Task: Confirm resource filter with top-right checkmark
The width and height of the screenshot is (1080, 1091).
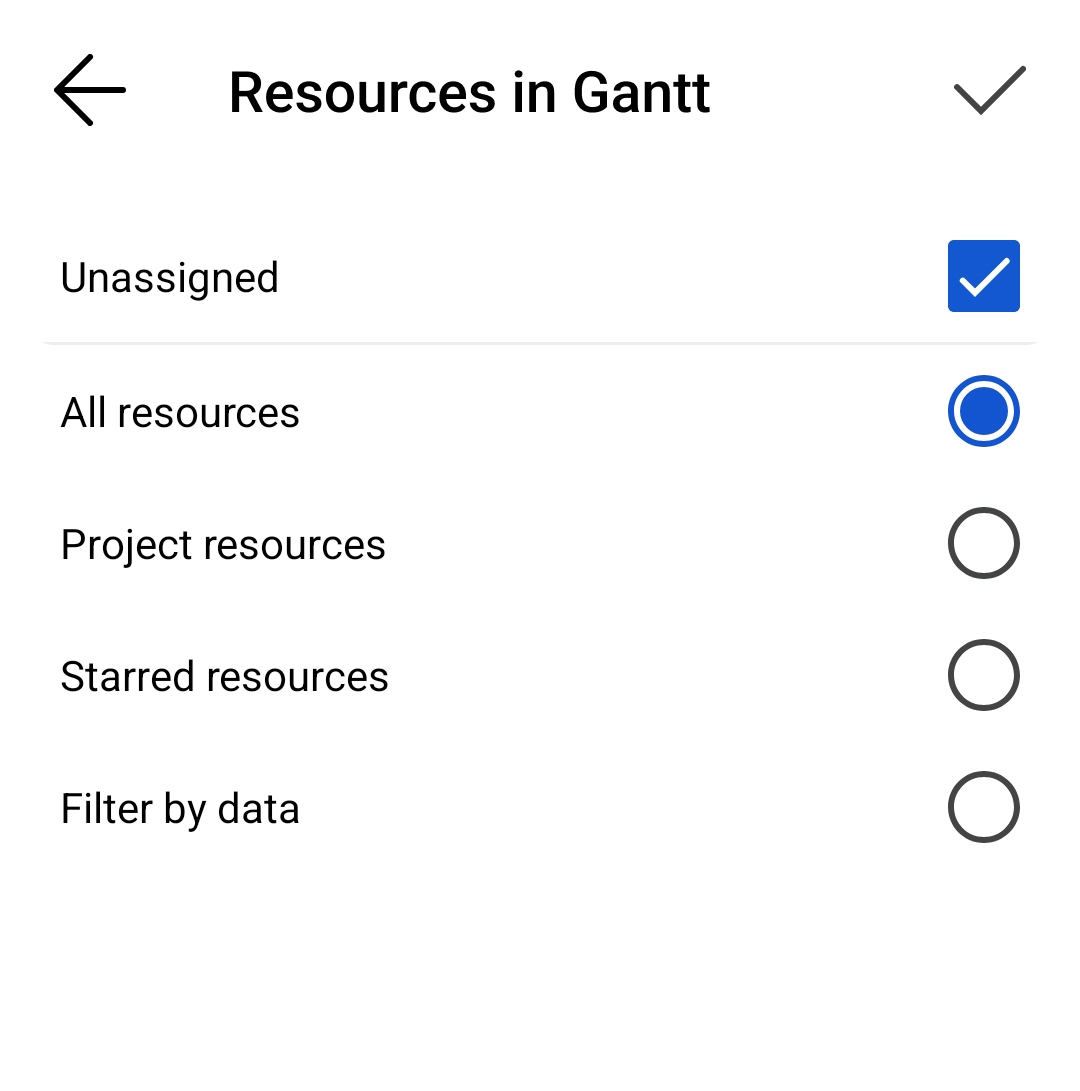Action: tap(988, 89)
